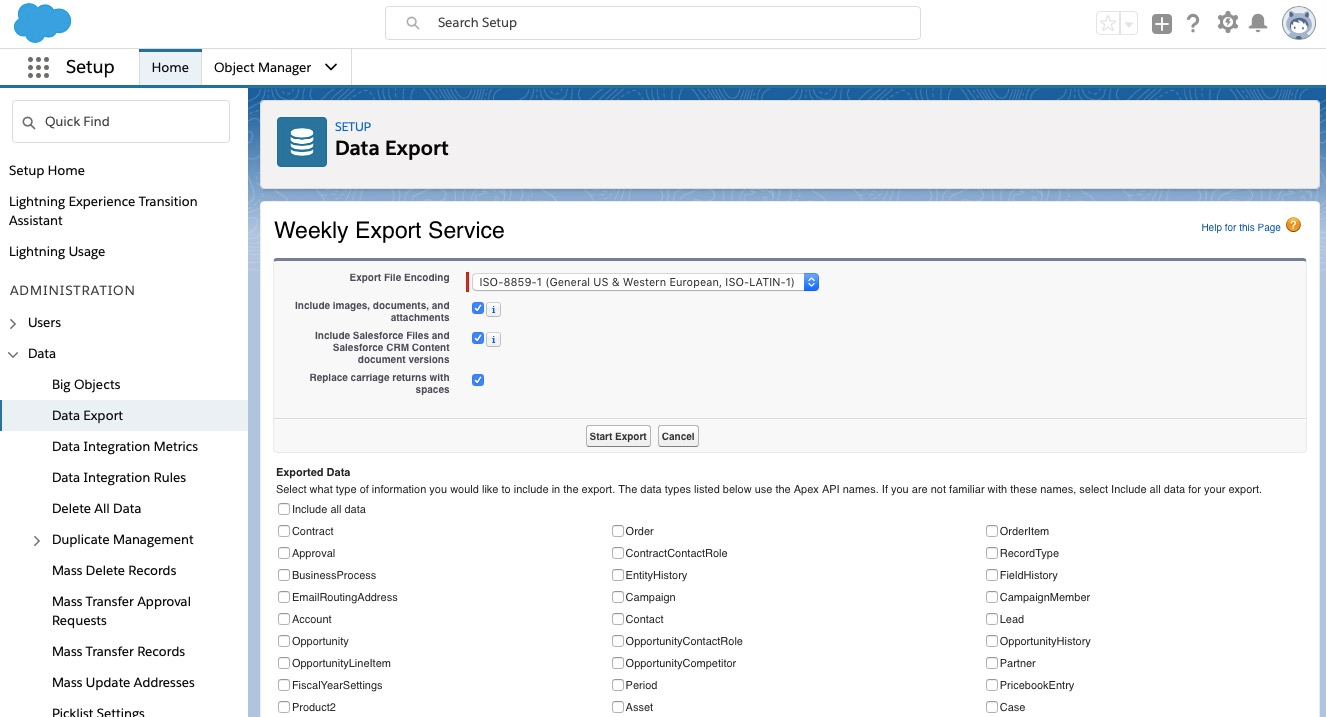
Task: Click into the Search Setup field
Action: pyautogui.click(x=653, y=23)
